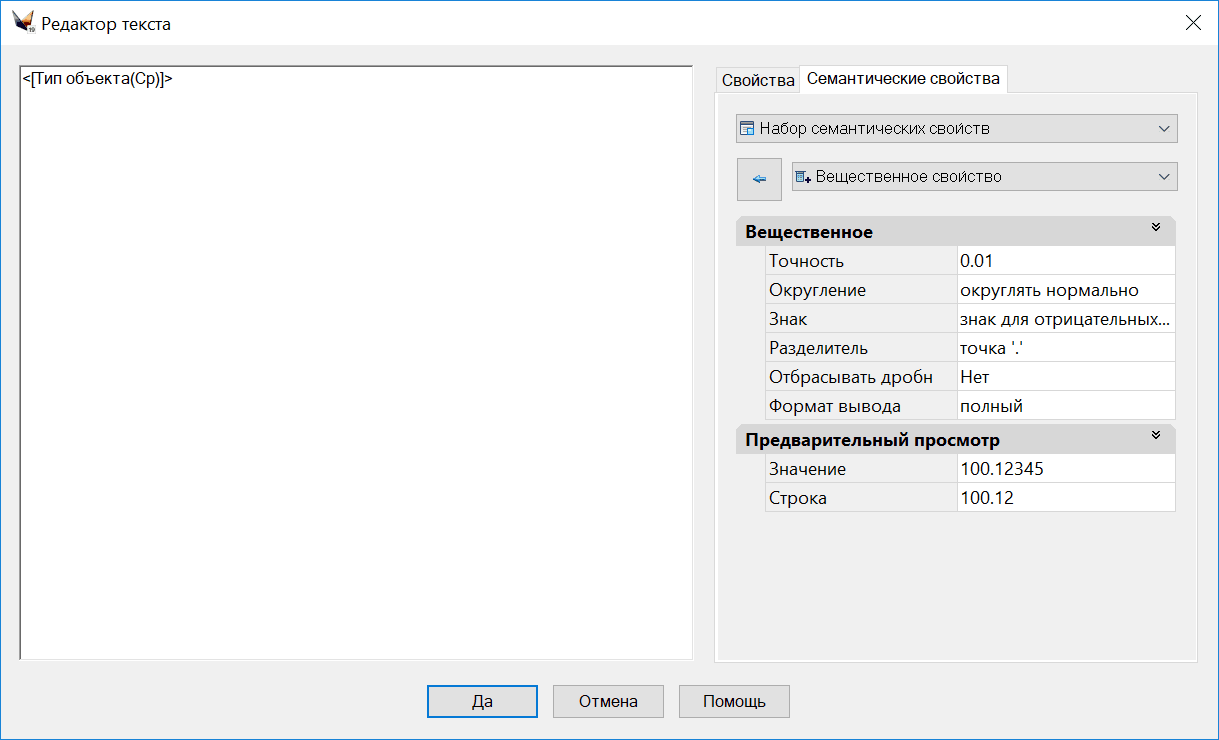Change the Разделитель value точка
Image resolution: width=1219 pixels, height=740 pixels.
1066,348
